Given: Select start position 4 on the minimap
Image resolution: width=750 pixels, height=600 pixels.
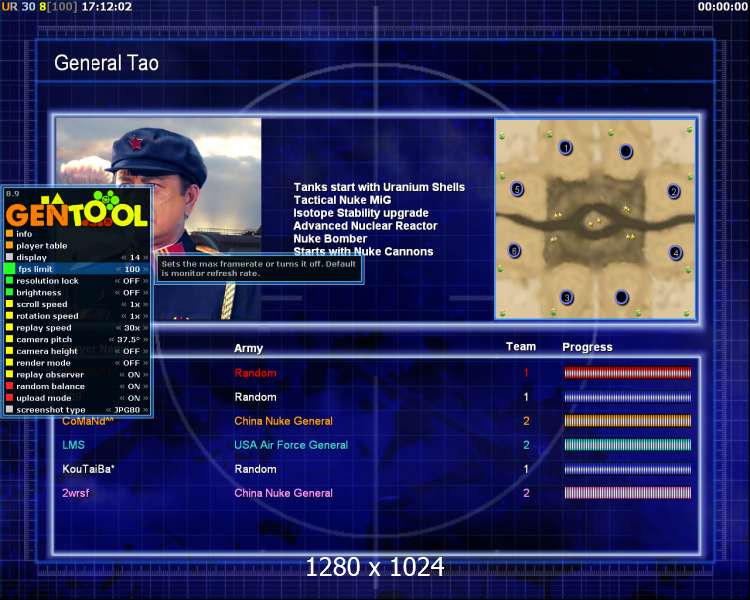Looking at the screenshot, I should click(x=675, y=252).
